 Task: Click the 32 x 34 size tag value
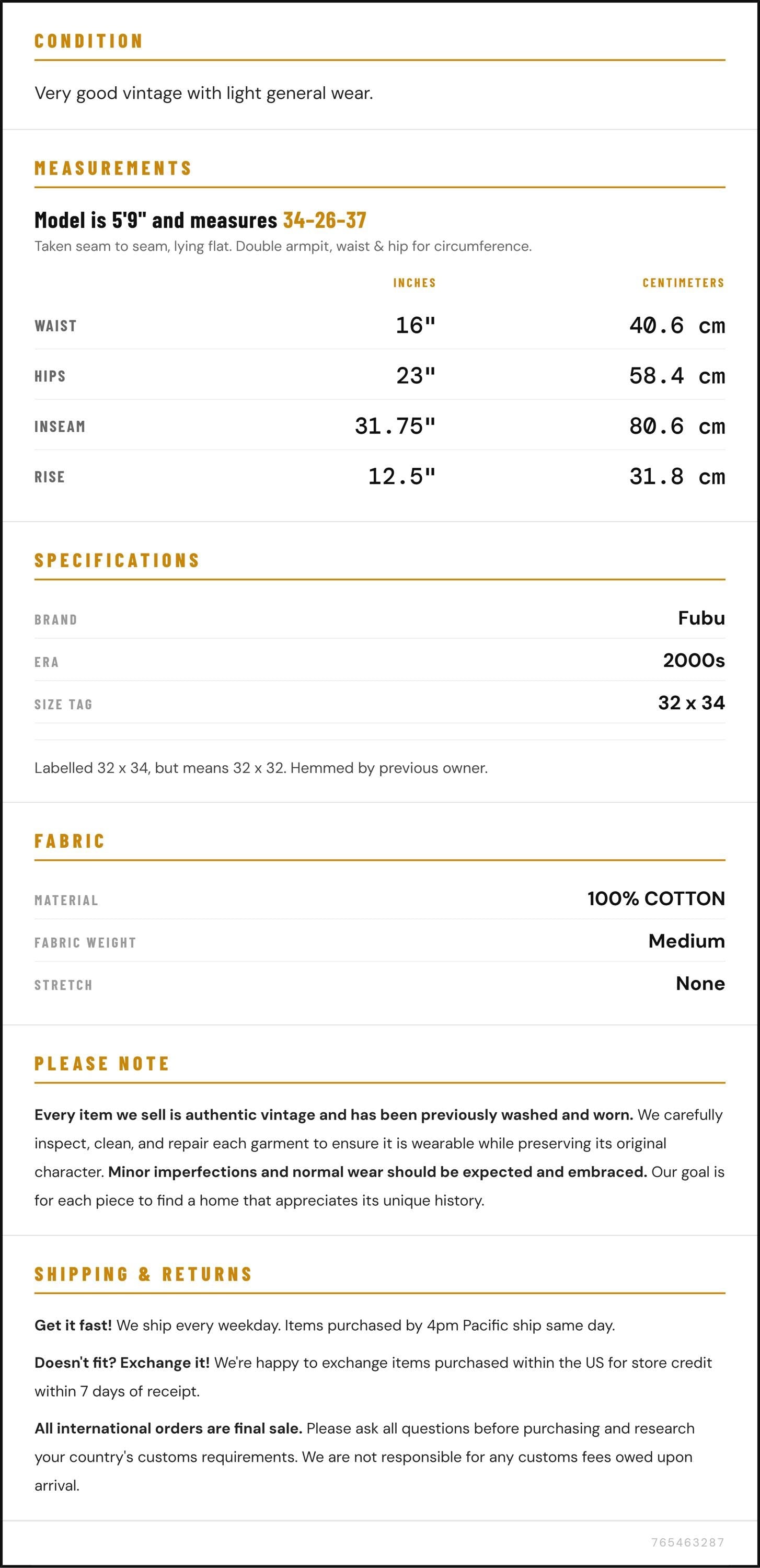click(691, 703)
